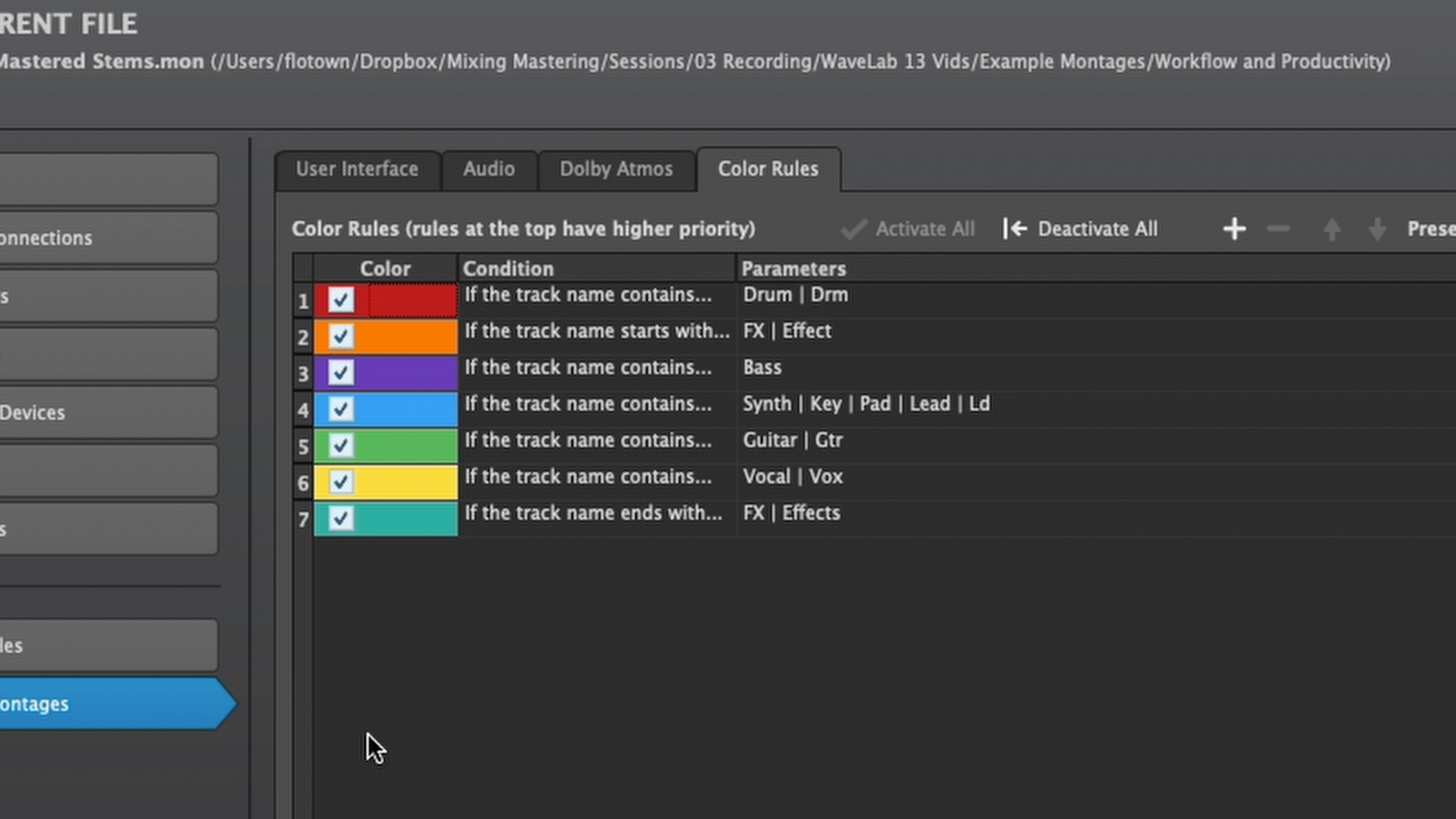This screenshot has height=819, width=1456.
Task: Click the Color column header
Action: tap(385, 268)
